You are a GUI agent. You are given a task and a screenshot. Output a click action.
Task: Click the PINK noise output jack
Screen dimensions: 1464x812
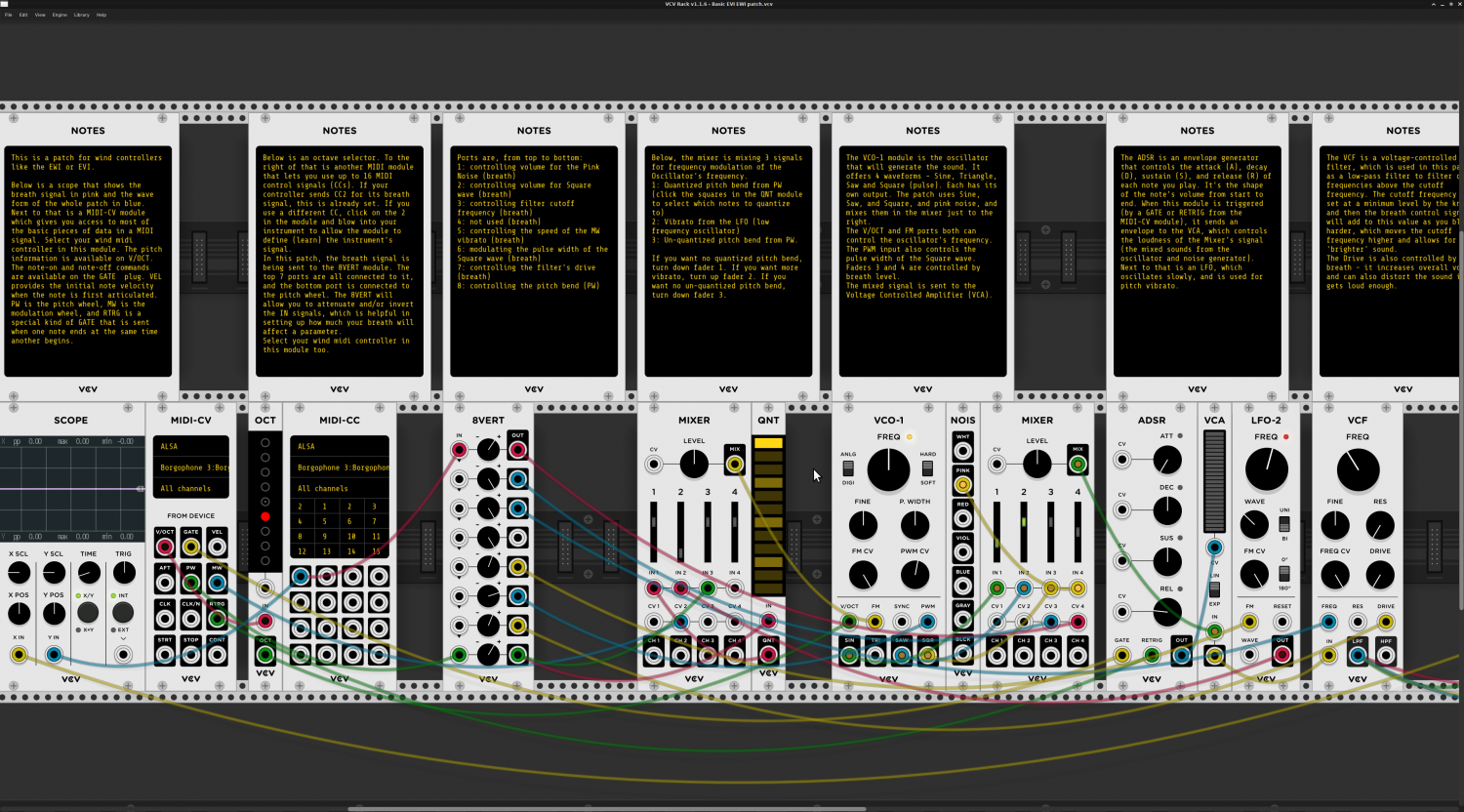pos(963,485)
